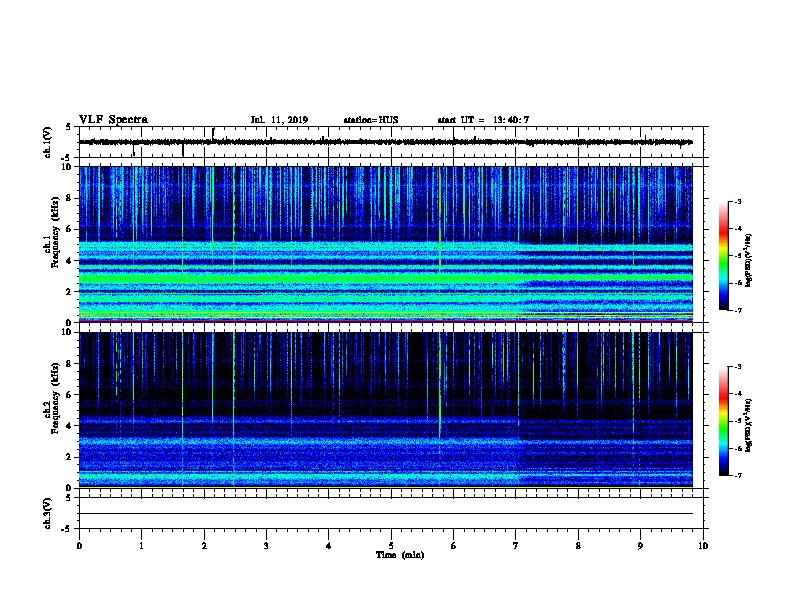Click time axis tick label "2"

(x=204, y=546)
